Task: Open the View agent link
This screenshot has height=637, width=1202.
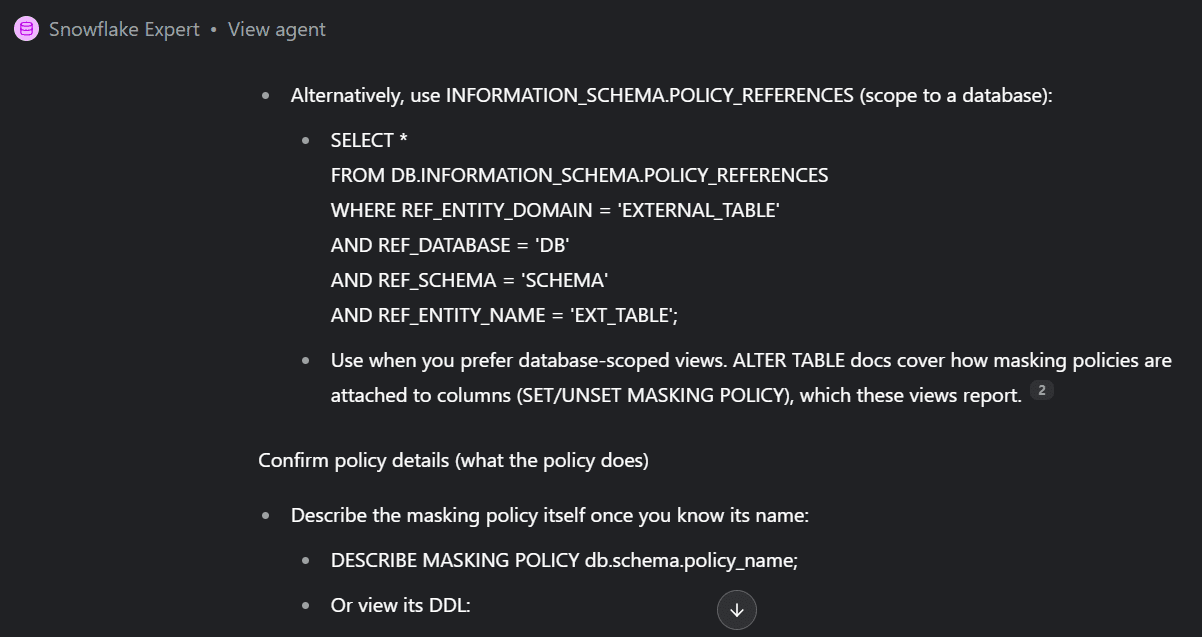Action: [x=277, y=29]
